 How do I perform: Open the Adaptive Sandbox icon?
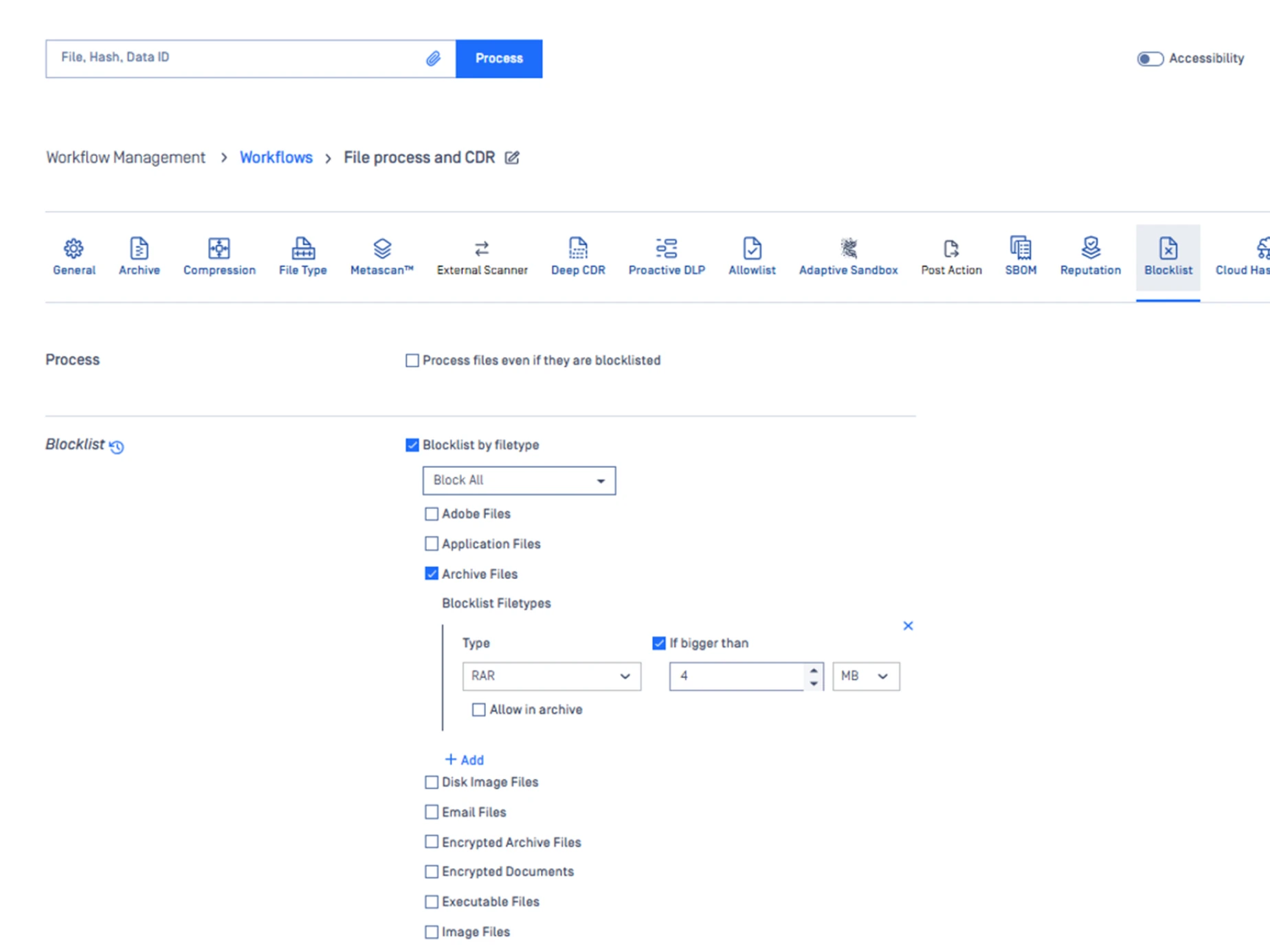pos(848,248)
